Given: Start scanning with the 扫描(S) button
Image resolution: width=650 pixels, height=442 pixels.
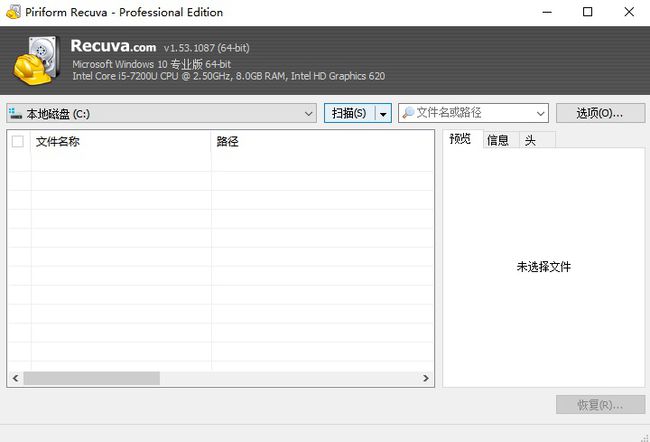Looking at the screenshot, I should click(348, 113).
